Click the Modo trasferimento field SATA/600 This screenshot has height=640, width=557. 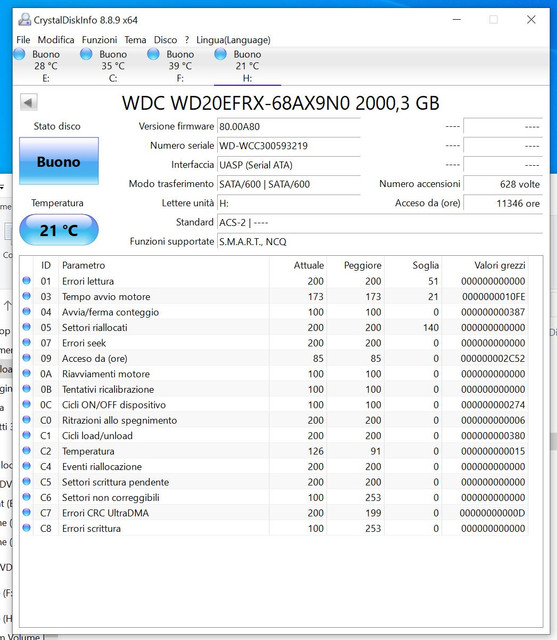click(x=288, y=184)
